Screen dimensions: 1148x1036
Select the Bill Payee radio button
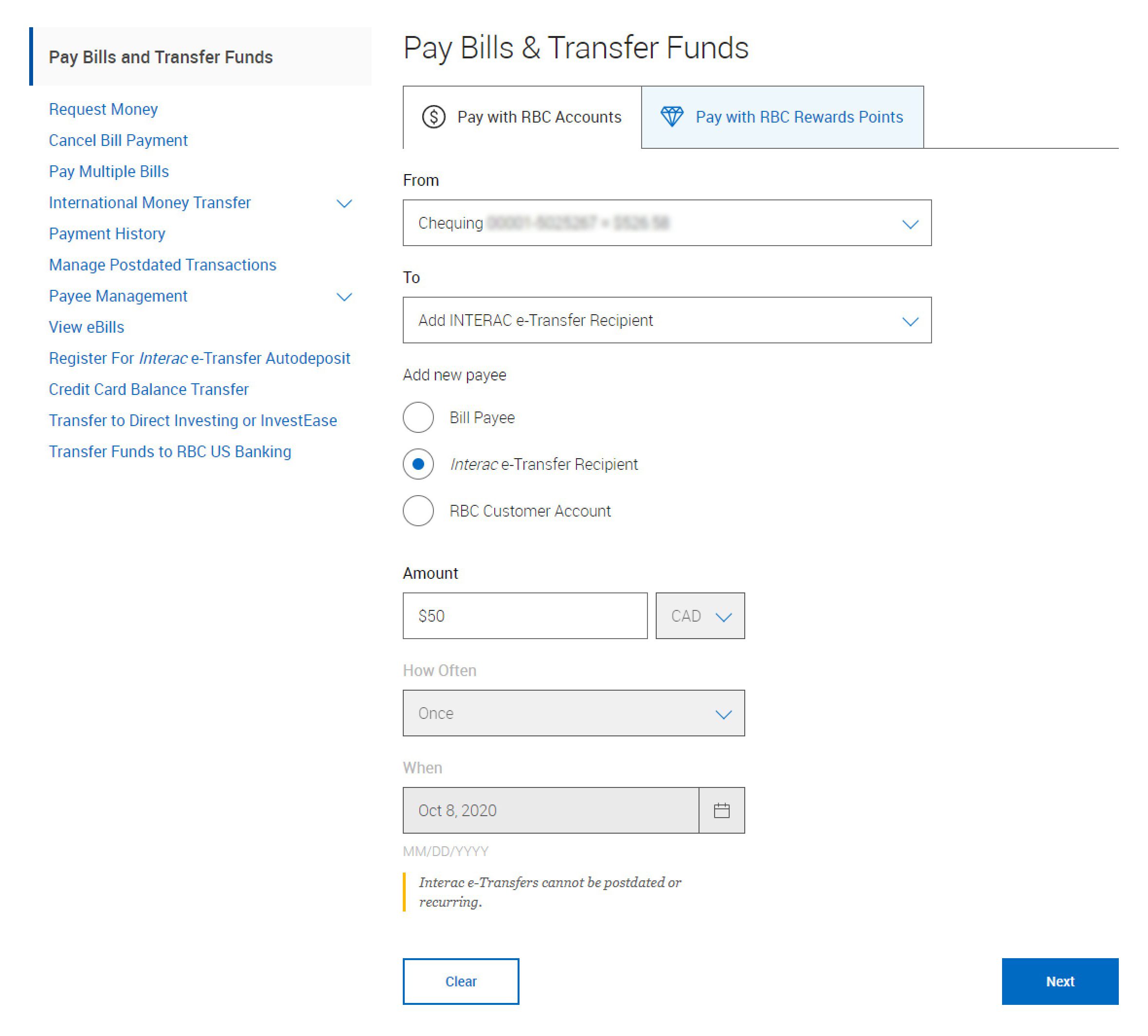[x=417, y=417]
